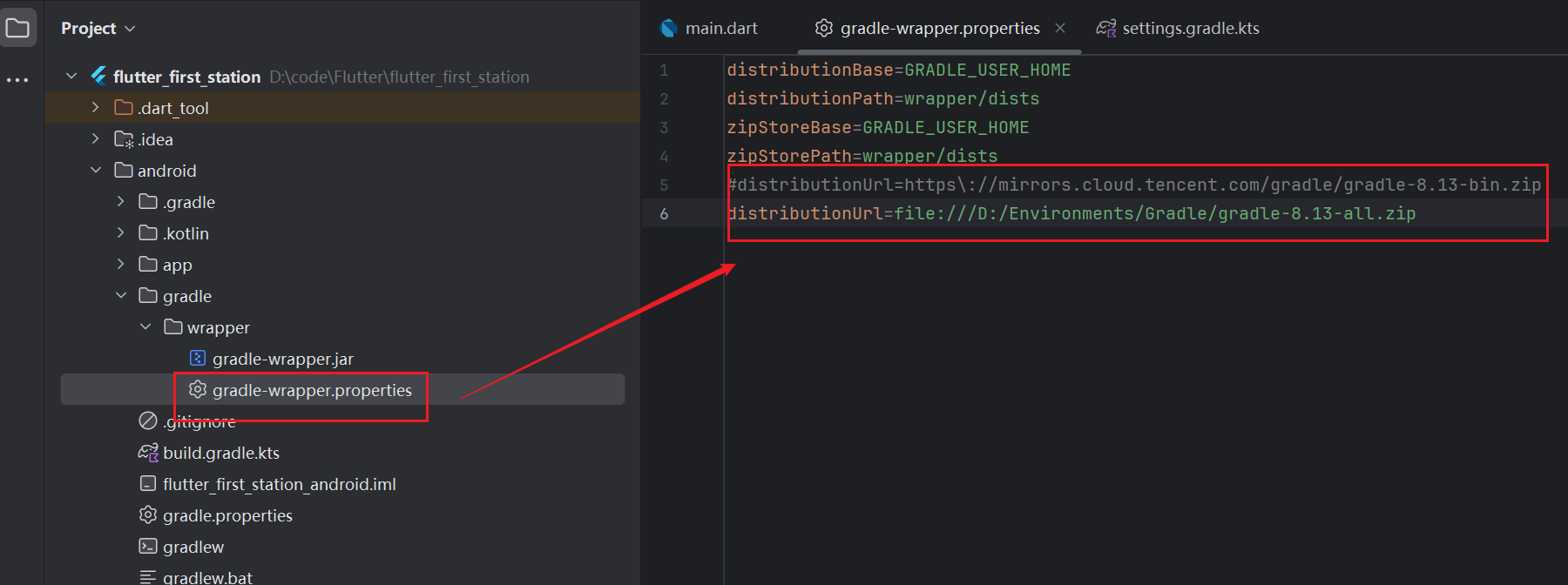Click the commented tencent mirror distributionUrl line

click(1134, 185)
